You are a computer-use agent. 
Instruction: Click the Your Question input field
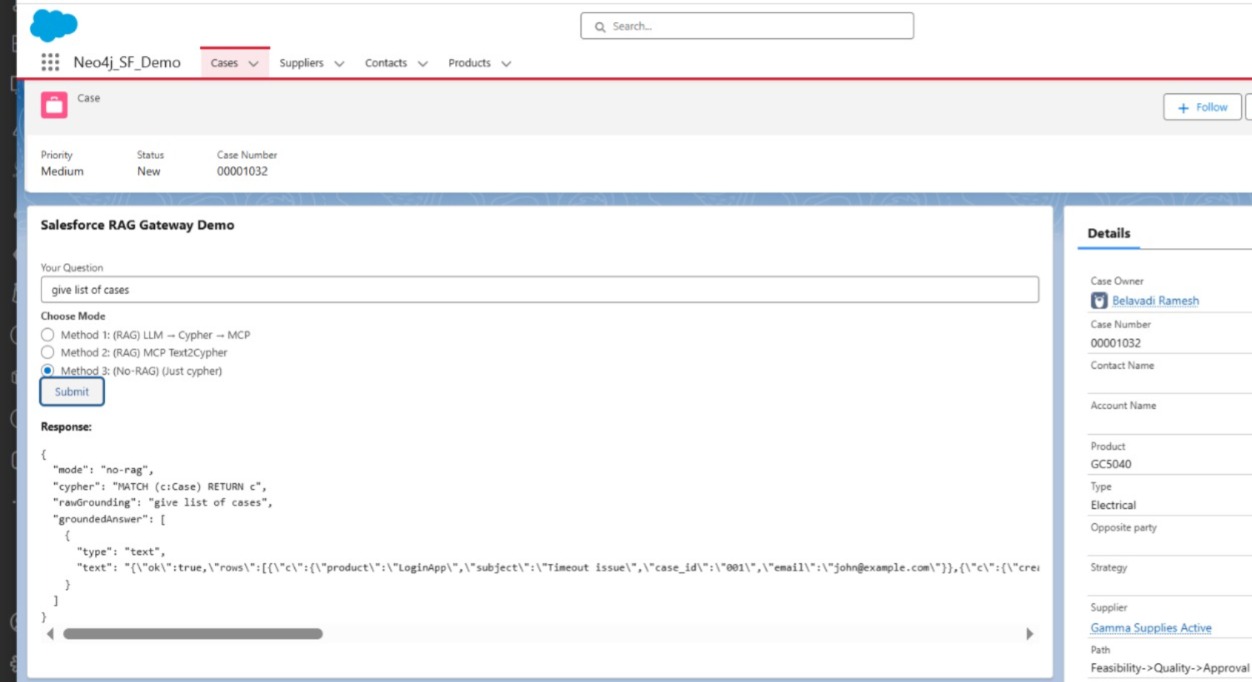coord(540,290)
